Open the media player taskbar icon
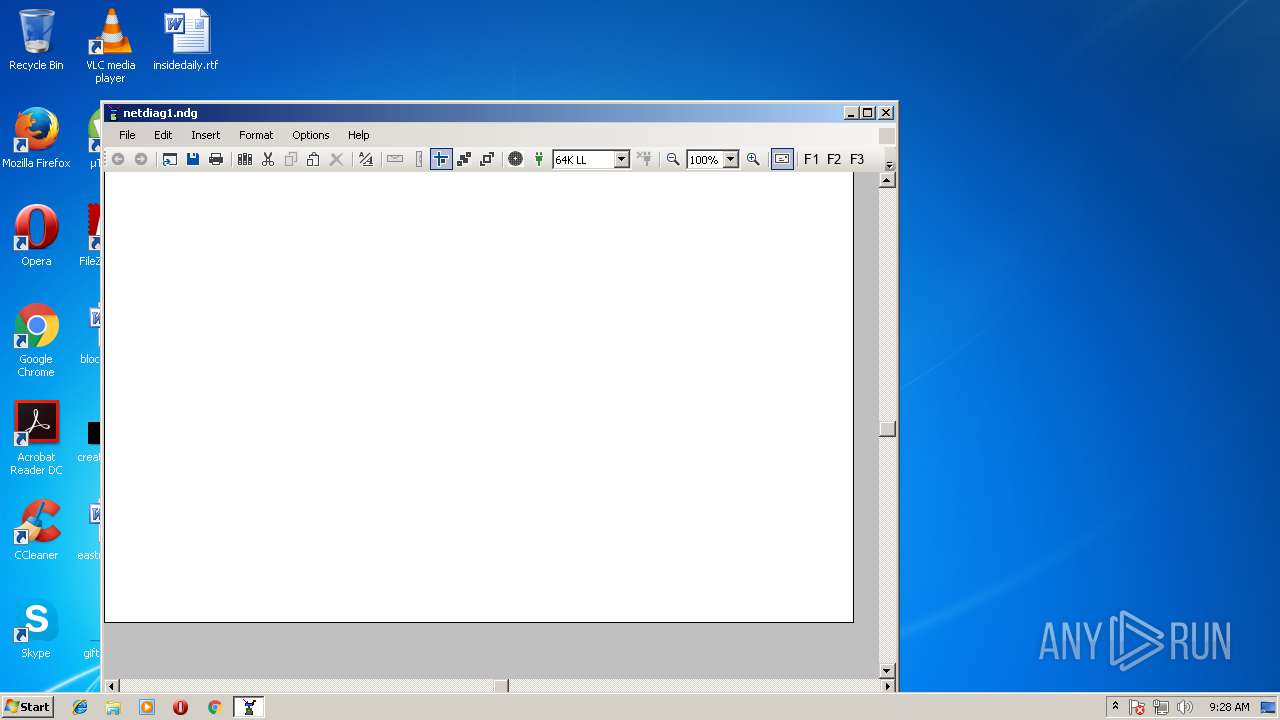Viewport: 1280px width, 720px height. [x=147, y=707]
